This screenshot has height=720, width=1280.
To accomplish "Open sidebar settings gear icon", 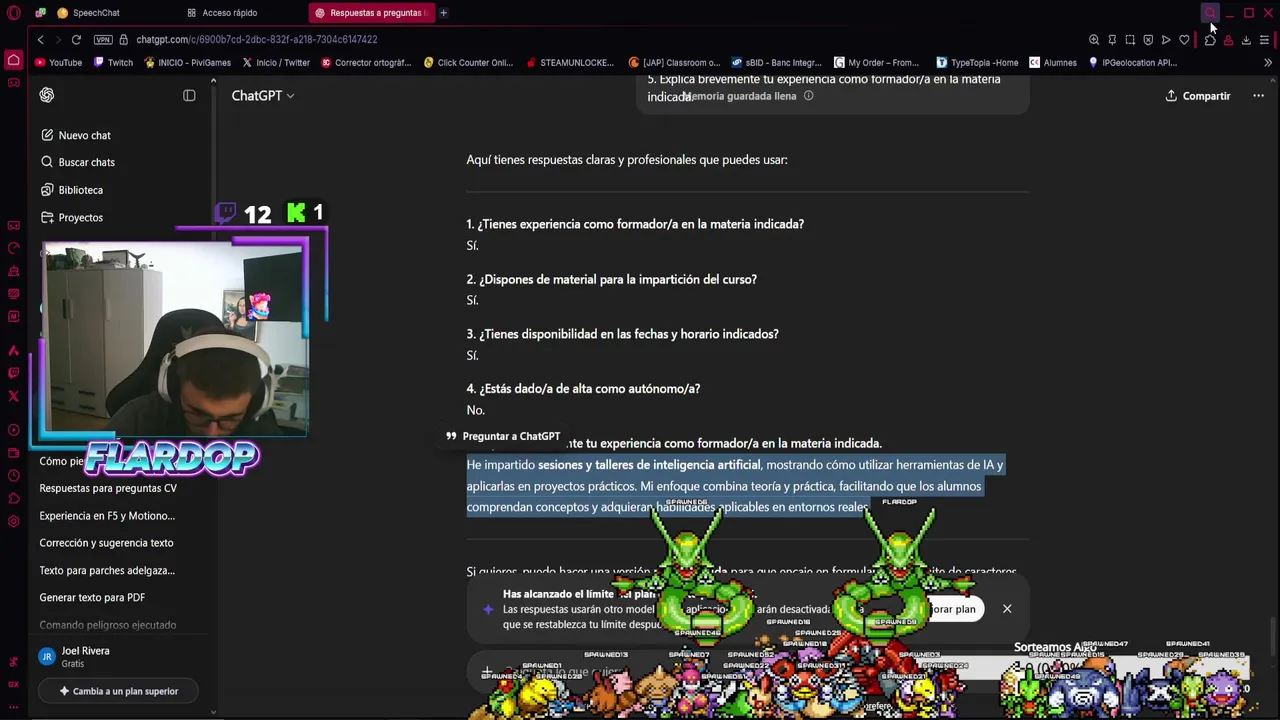I will (x=14, y=521).
